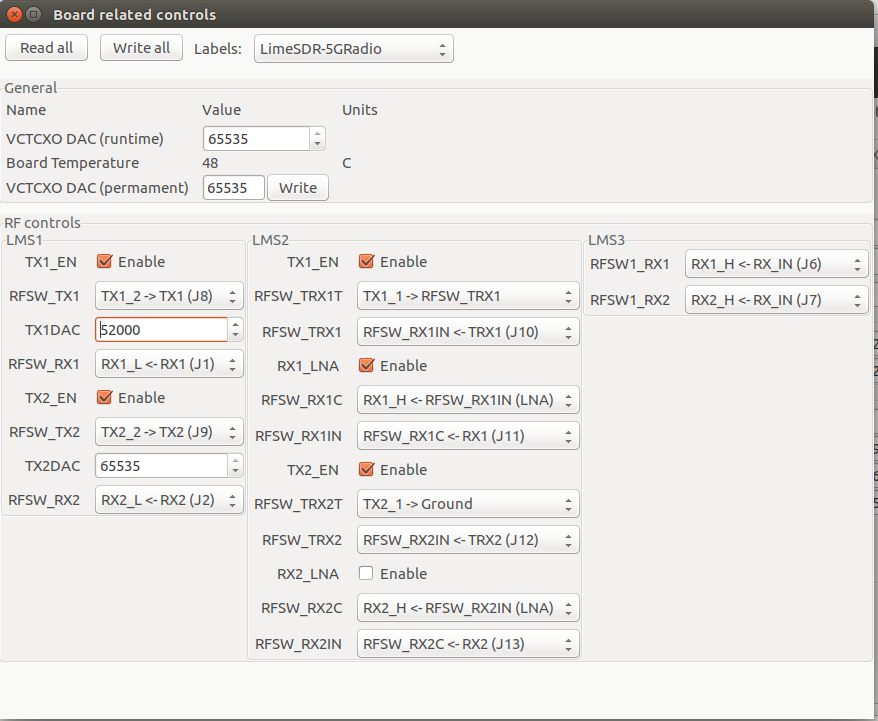
Task: Toggle LMS1 TX2_EN Enable checkbox
Action: coord(104,398)
